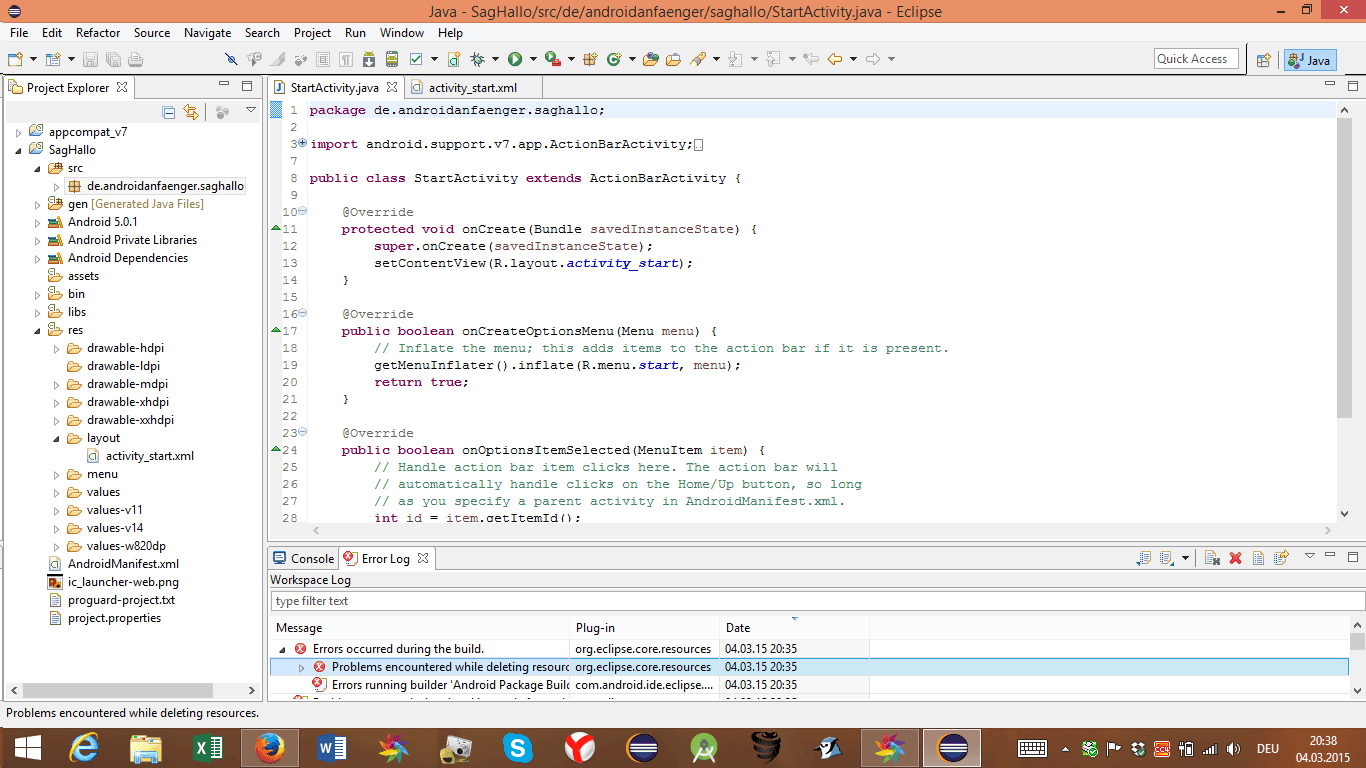Close the StartActivity.java editor tab

click(392, 87)
